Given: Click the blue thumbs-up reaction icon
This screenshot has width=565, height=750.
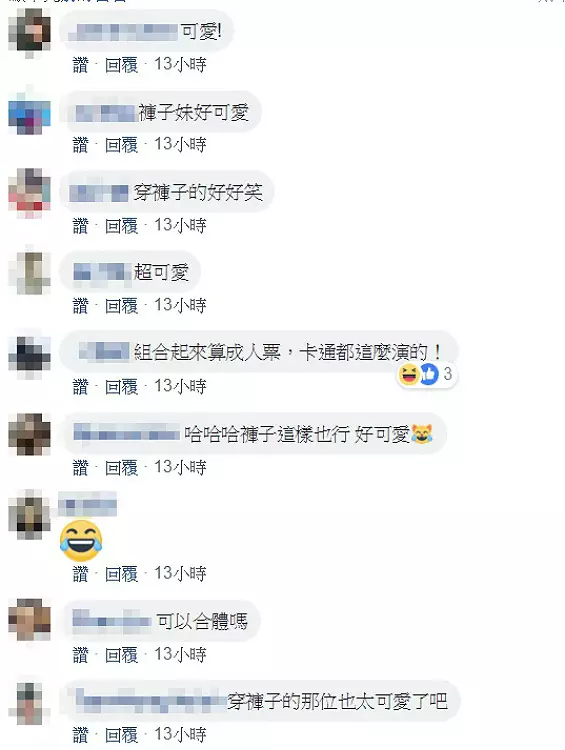Looking at the screenshot, I should 429,375.
